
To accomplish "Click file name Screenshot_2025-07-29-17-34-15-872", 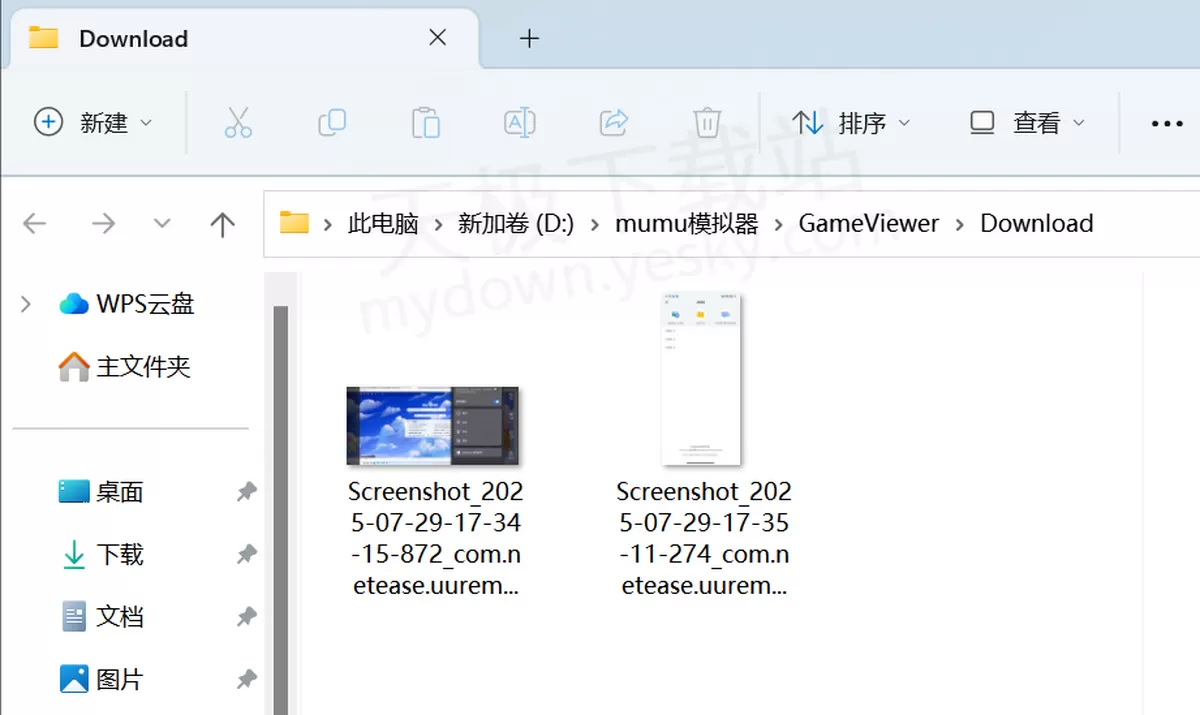I will [x=436, y=538].
